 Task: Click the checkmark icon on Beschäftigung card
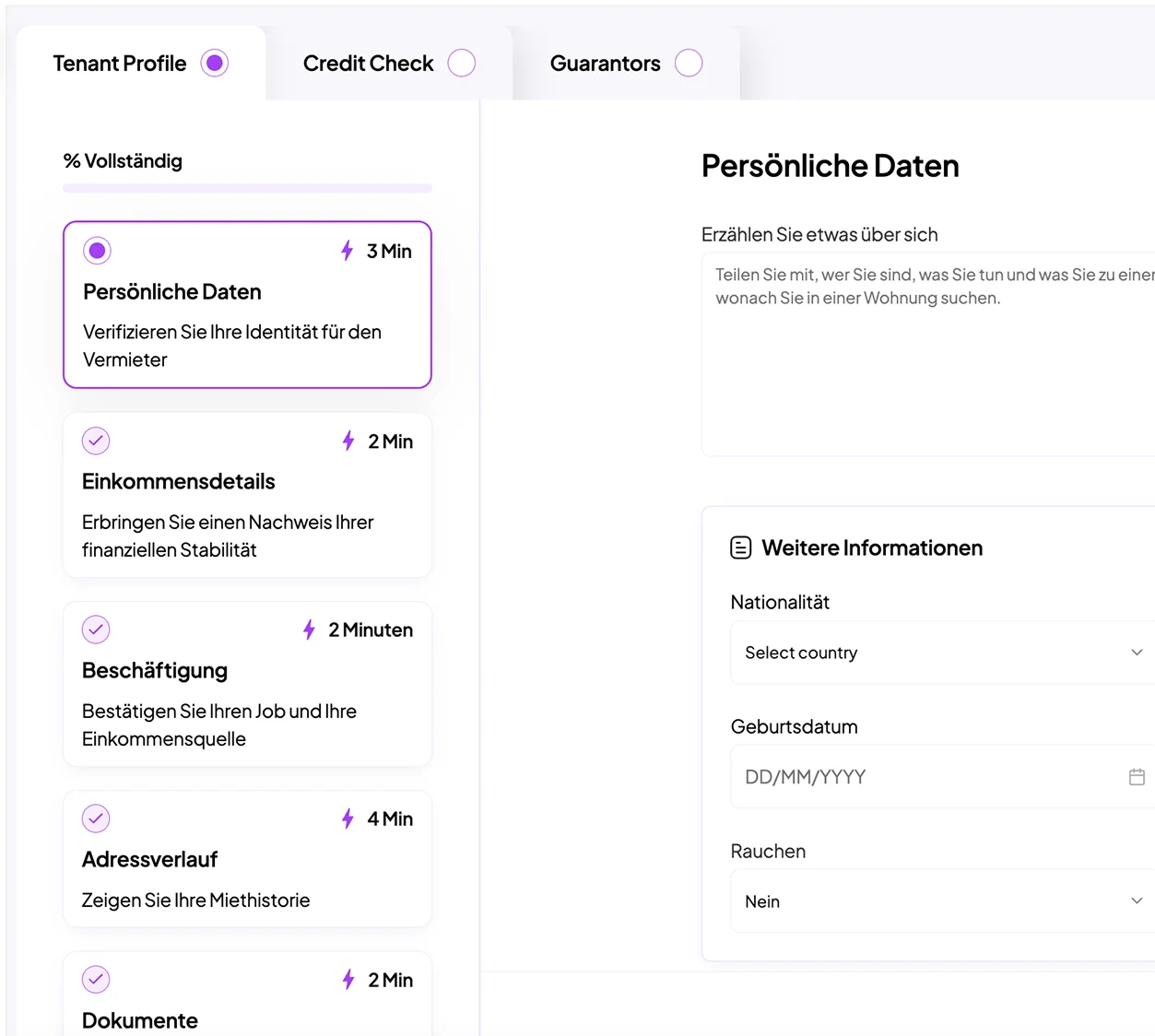click(x=96, y=630)
